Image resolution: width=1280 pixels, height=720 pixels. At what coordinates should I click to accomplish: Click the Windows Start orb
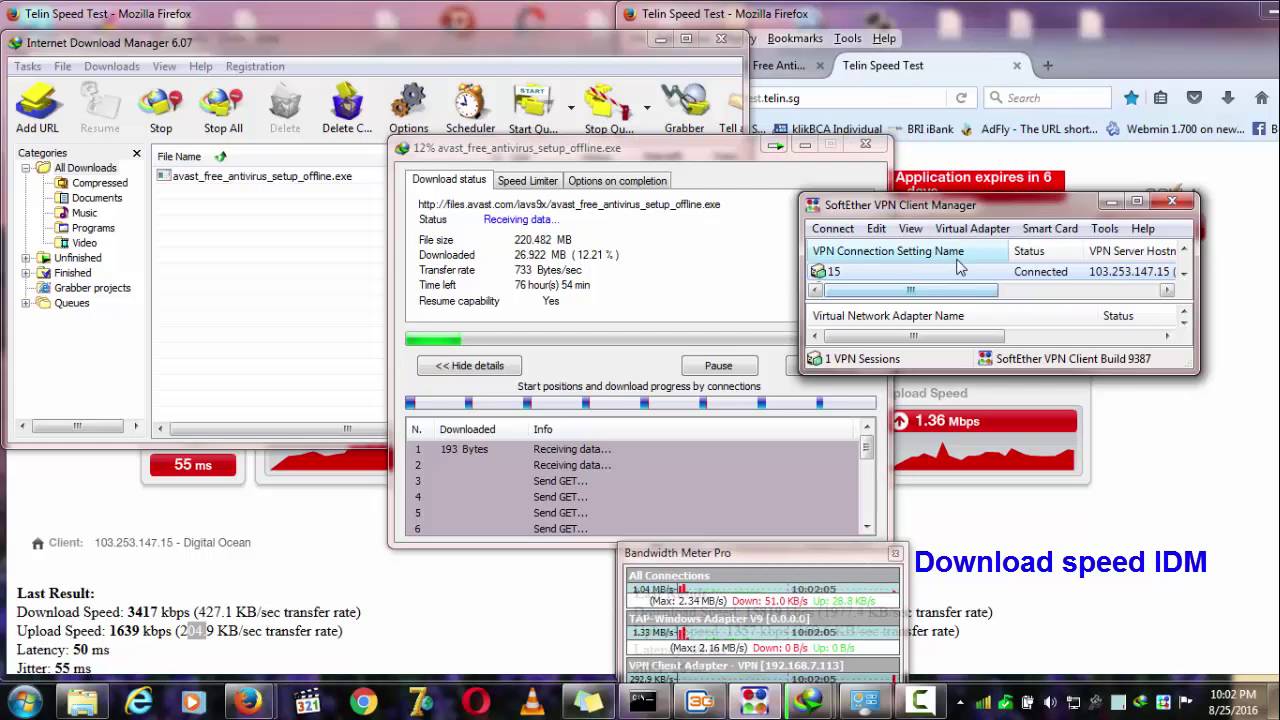pyautogui.click(x=24, y=701)
